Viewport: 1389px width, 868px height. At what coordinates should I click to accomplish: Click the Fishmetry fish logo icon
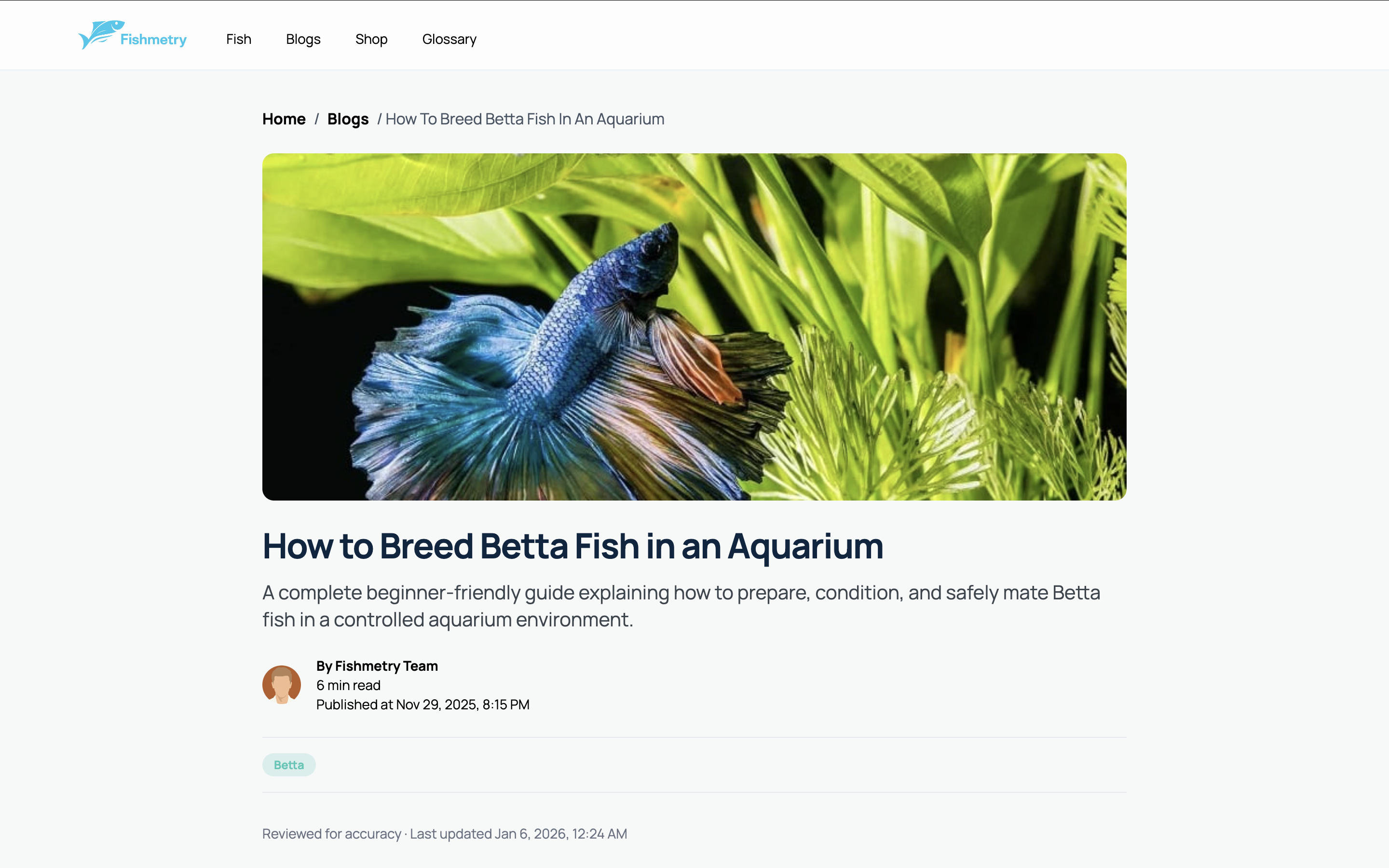click(103, 34)
